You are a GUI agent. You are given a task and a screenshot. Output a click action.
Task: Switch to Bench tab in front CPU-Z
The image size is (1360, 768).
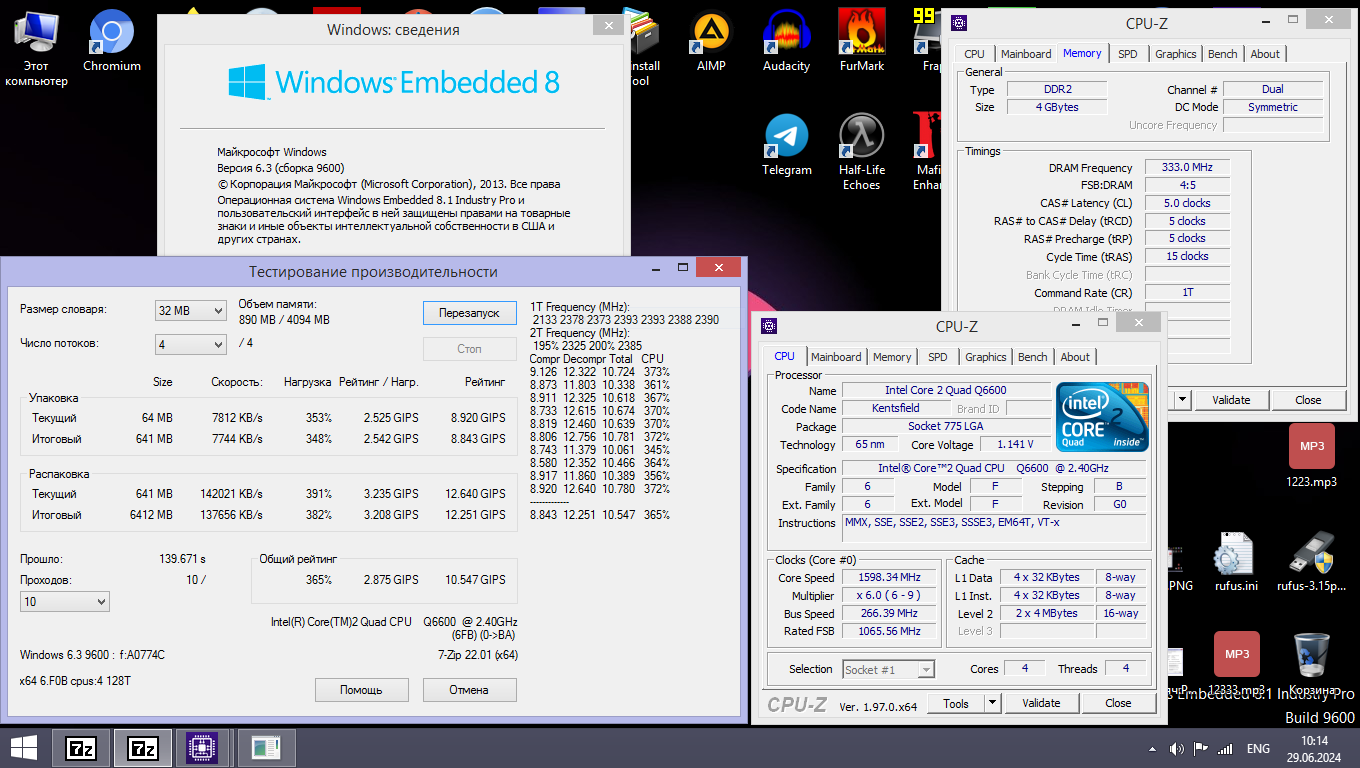1033,357
